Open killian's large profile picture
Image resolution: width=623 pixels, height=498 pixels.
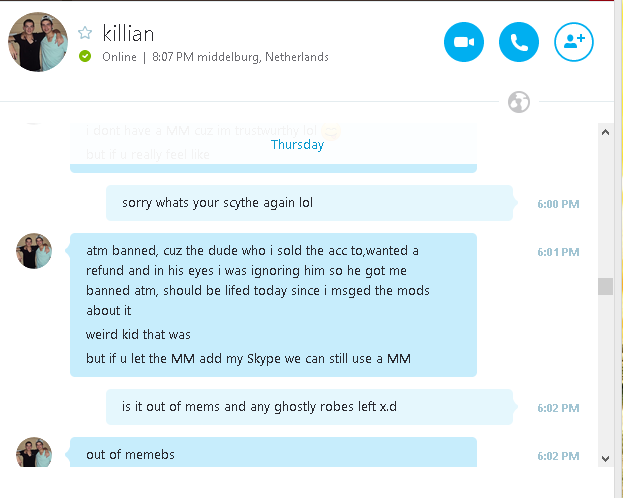[38, 42]
